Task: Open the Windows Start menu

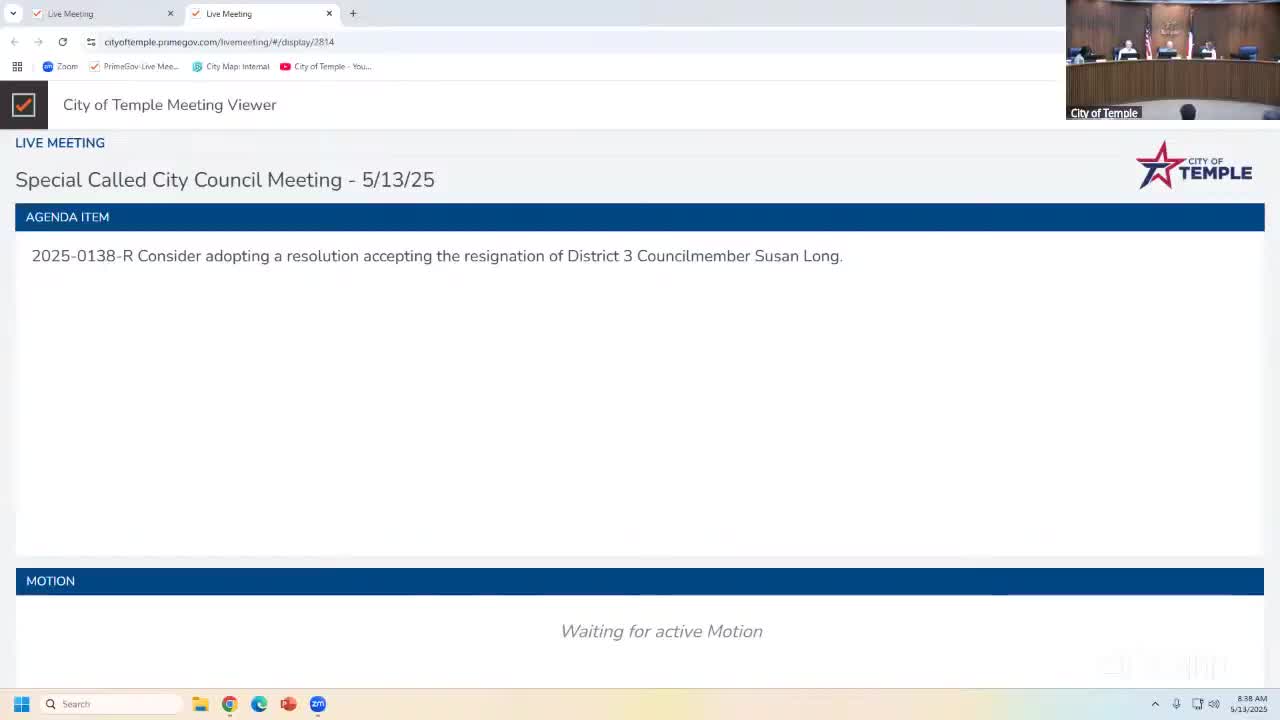Action: 21,704
